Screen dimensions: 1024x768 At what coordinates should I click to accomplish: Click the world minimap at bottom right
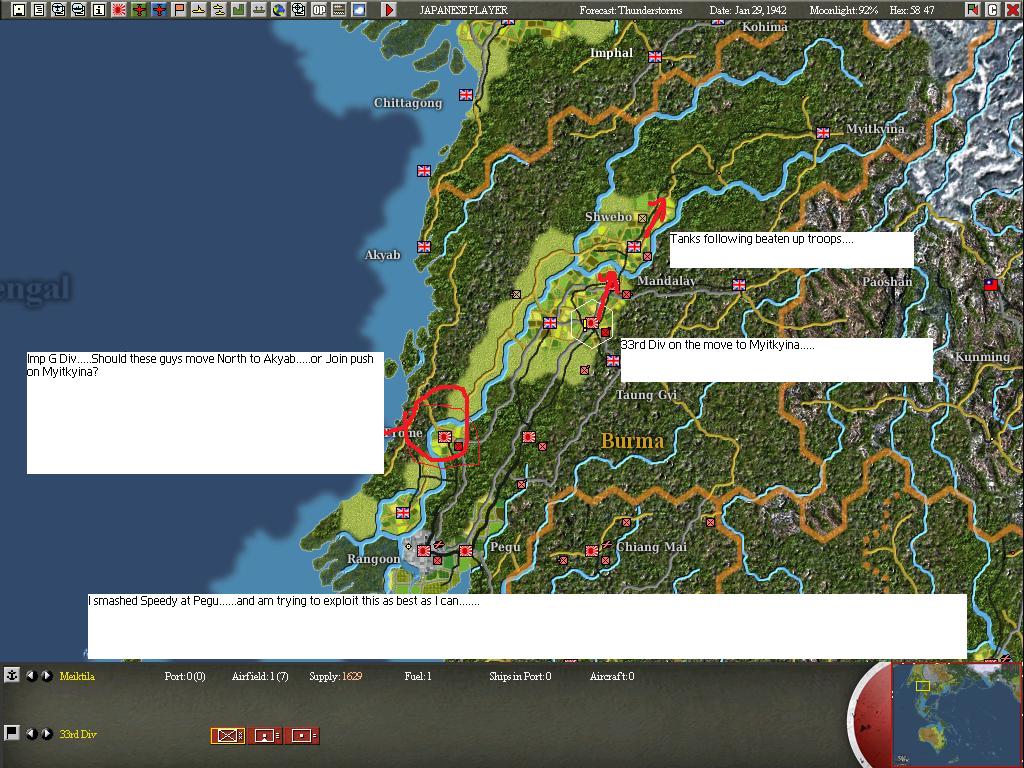(956, 715)
